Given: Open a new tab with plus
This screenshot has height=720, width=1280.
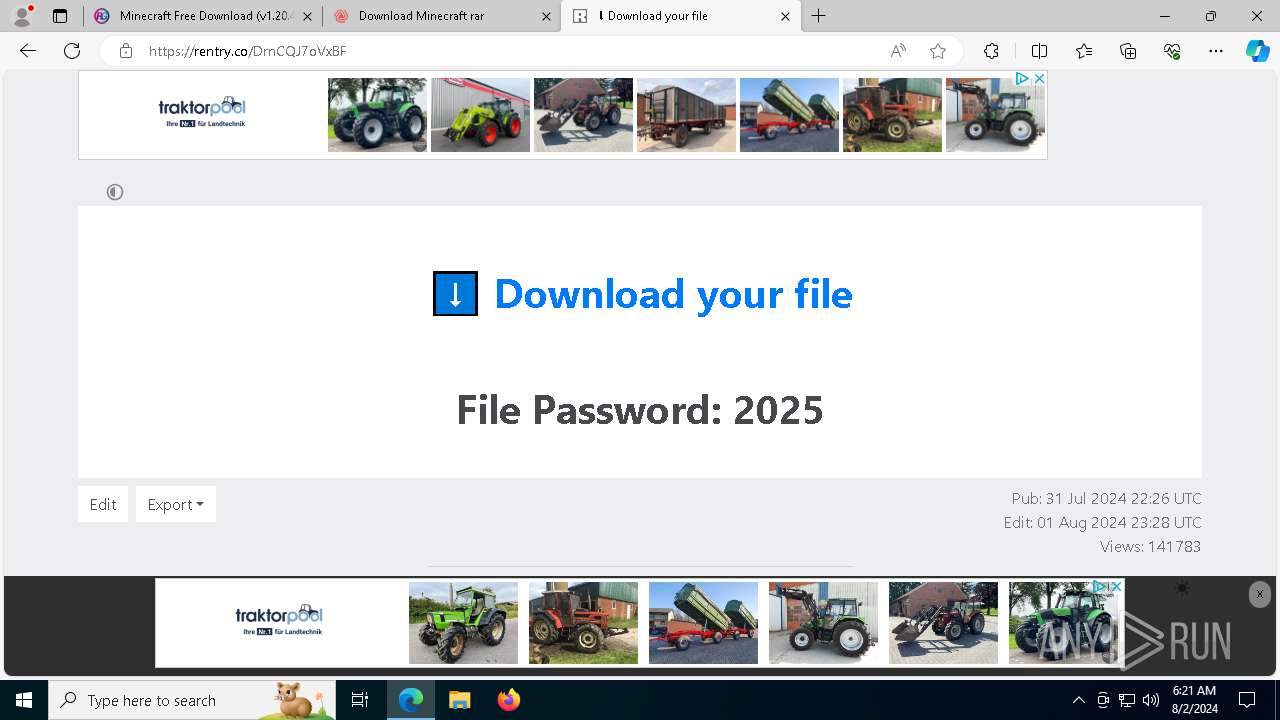Looking at the screenshot, I should pyautogui.click(x=819, y=16).
